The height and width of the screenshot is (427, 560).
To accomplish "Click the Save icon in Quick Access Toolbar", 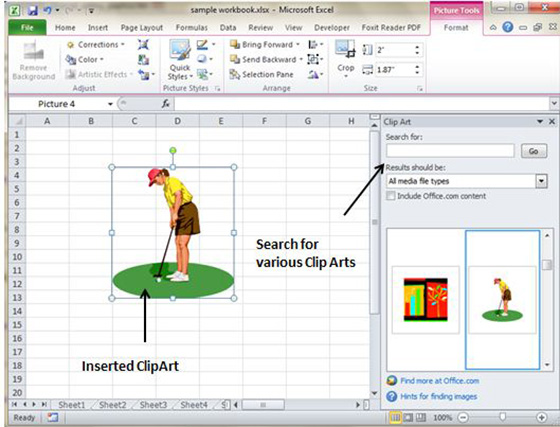I will [33, 10].
